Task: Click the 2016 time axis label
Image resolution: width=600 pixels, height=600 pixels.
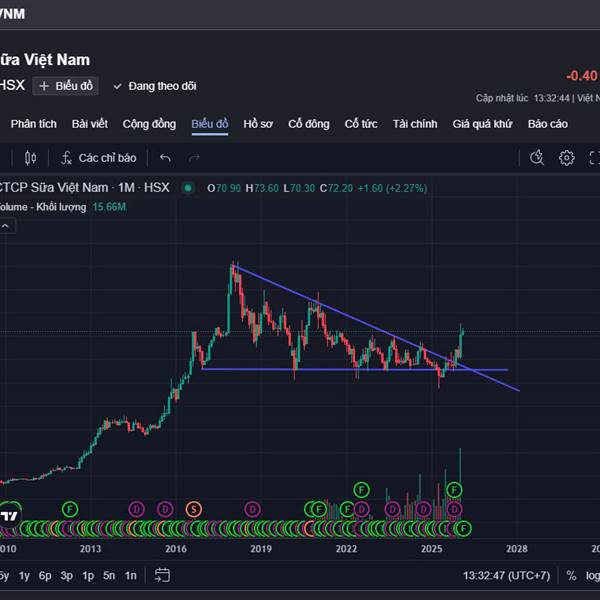Action: [176, 549]
